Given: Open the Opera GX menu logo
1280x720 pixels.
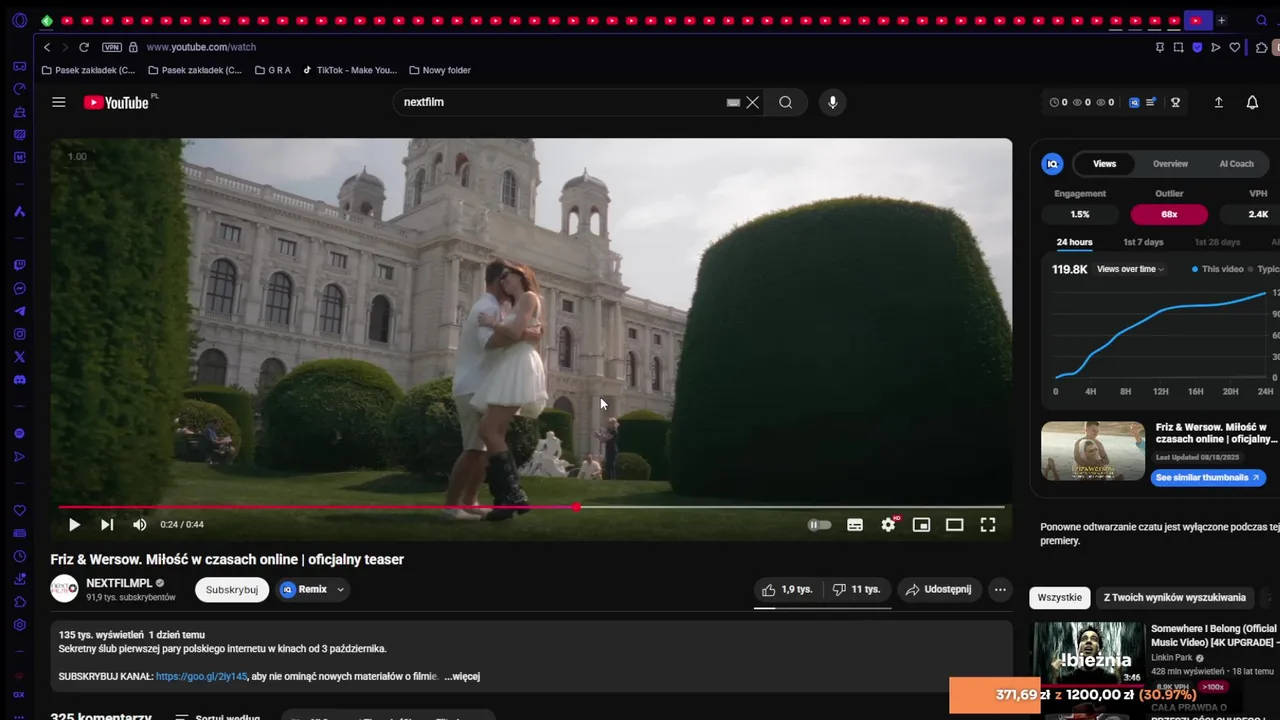Looking at the screenshot, I should point(19,20).
